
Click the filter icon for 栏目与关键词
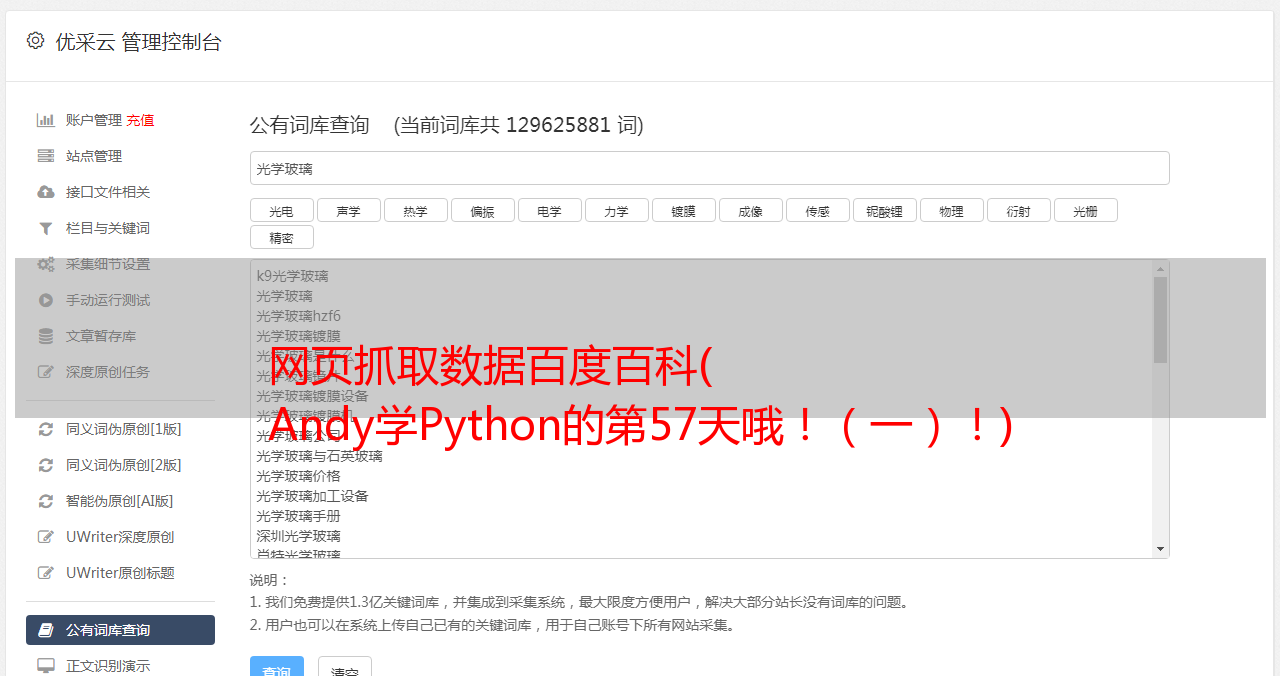tap(46, 228)
